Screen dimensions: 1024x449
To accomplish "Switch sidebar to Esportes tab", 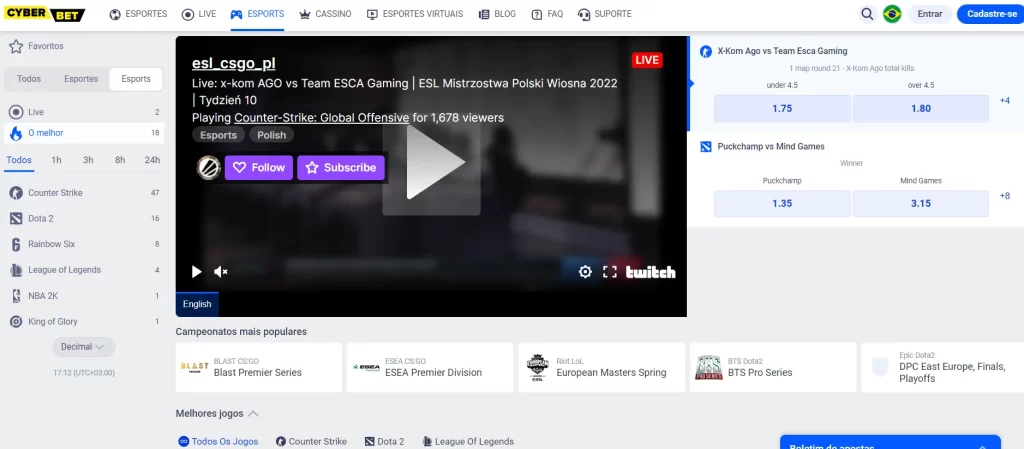I will tap(81, 79).
